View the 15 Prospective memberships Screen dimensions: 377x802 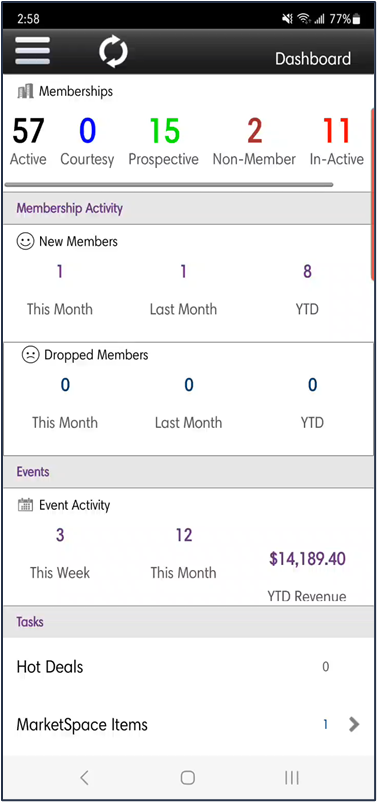[x=163, y=141]
